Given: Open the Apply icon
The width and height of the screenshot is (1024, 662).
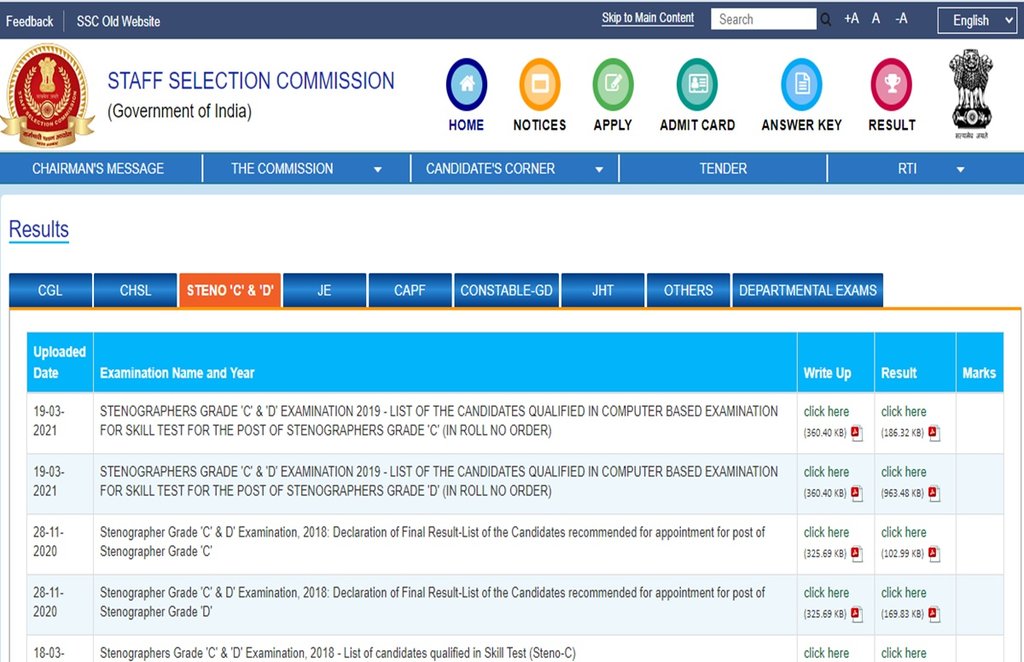Looking at the screenshot, I should click(613, 84).
